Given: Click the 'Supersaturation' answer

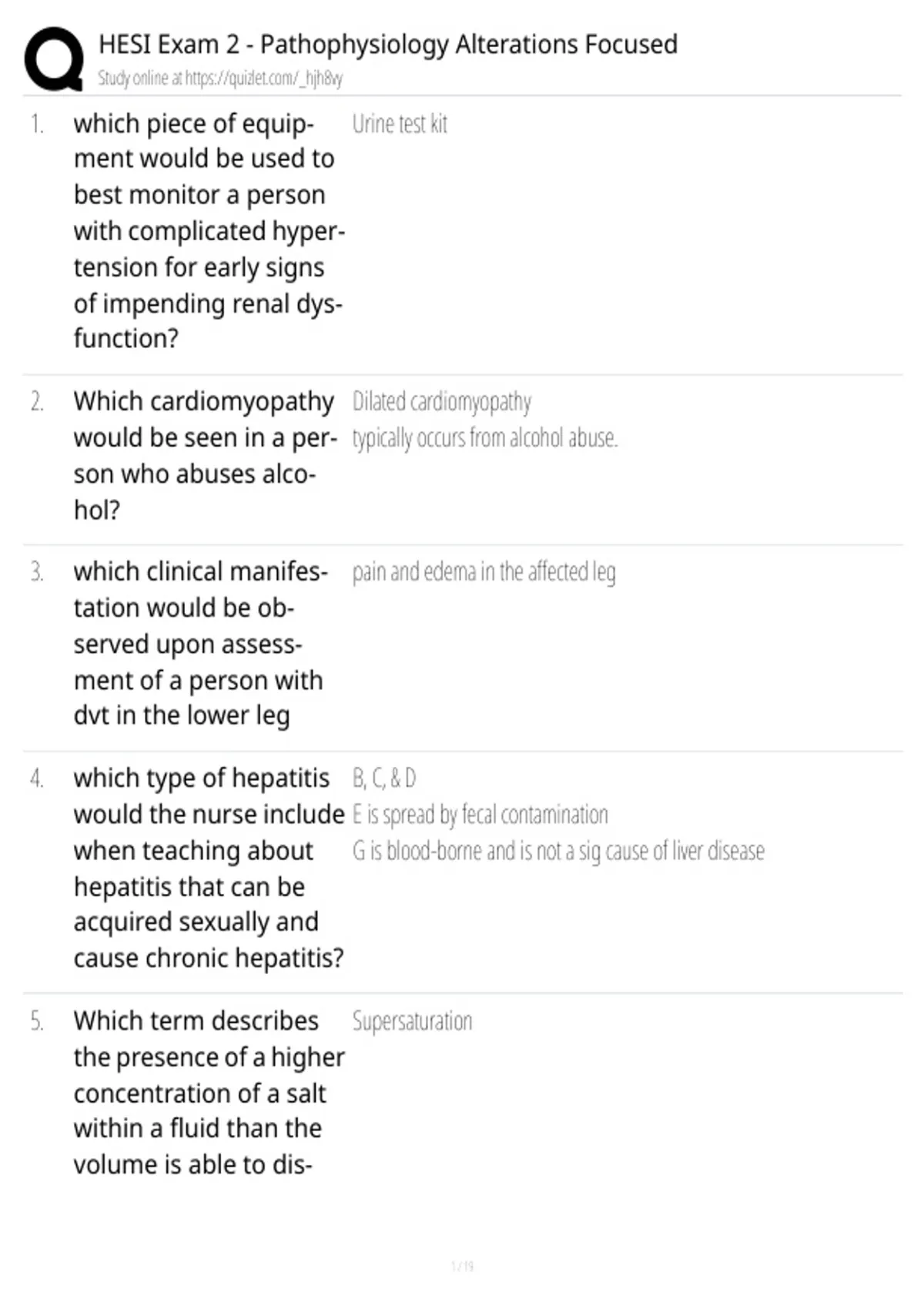Looking at the screenshot, I should point(412,1022).
